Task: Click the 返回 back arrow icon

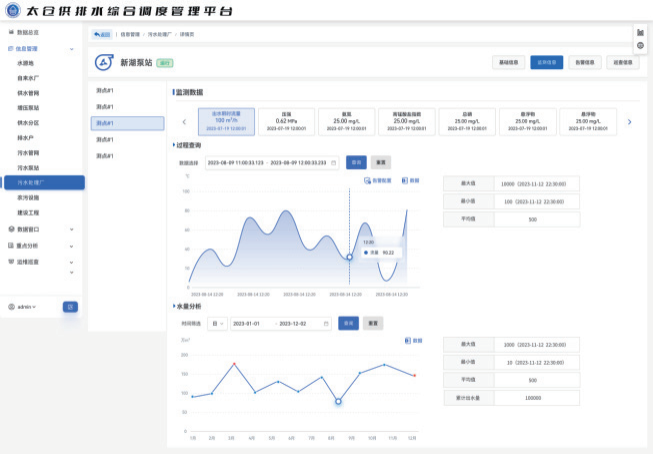Action: pyautogui.click(x=97, y=34)
